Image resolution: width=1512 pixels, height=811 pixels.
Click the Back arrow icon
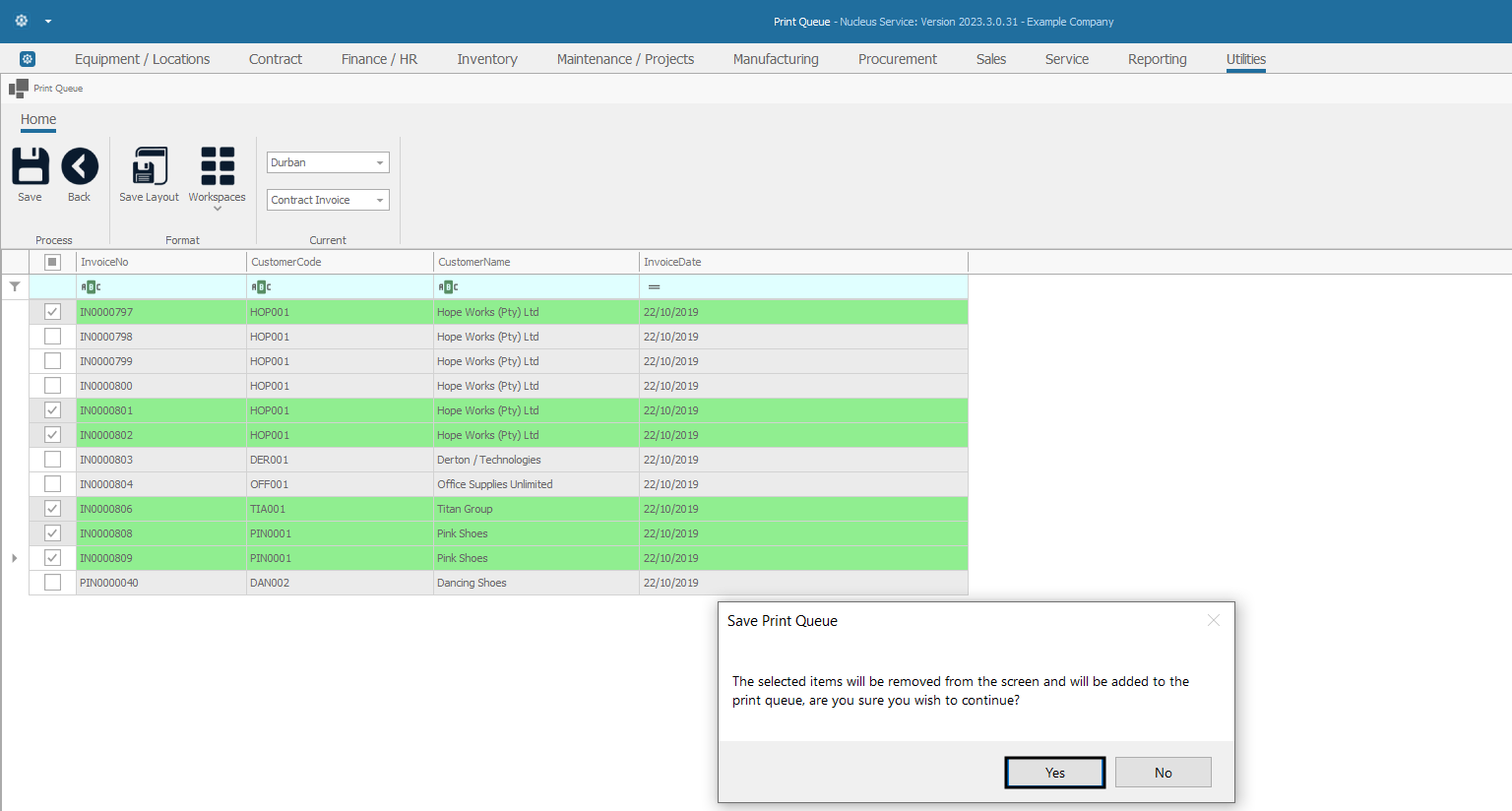click(80, 165)
